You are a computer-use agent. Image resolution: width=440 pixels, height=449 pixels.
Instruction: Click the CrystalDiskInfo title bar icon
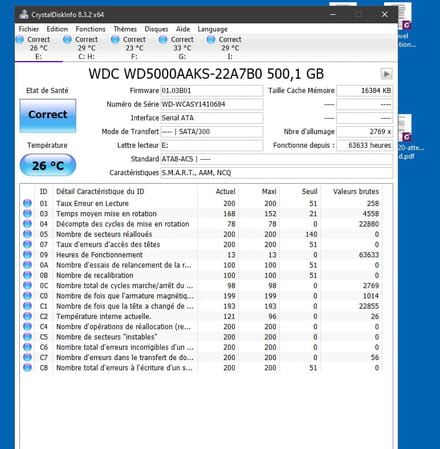[x=24, y=14]
